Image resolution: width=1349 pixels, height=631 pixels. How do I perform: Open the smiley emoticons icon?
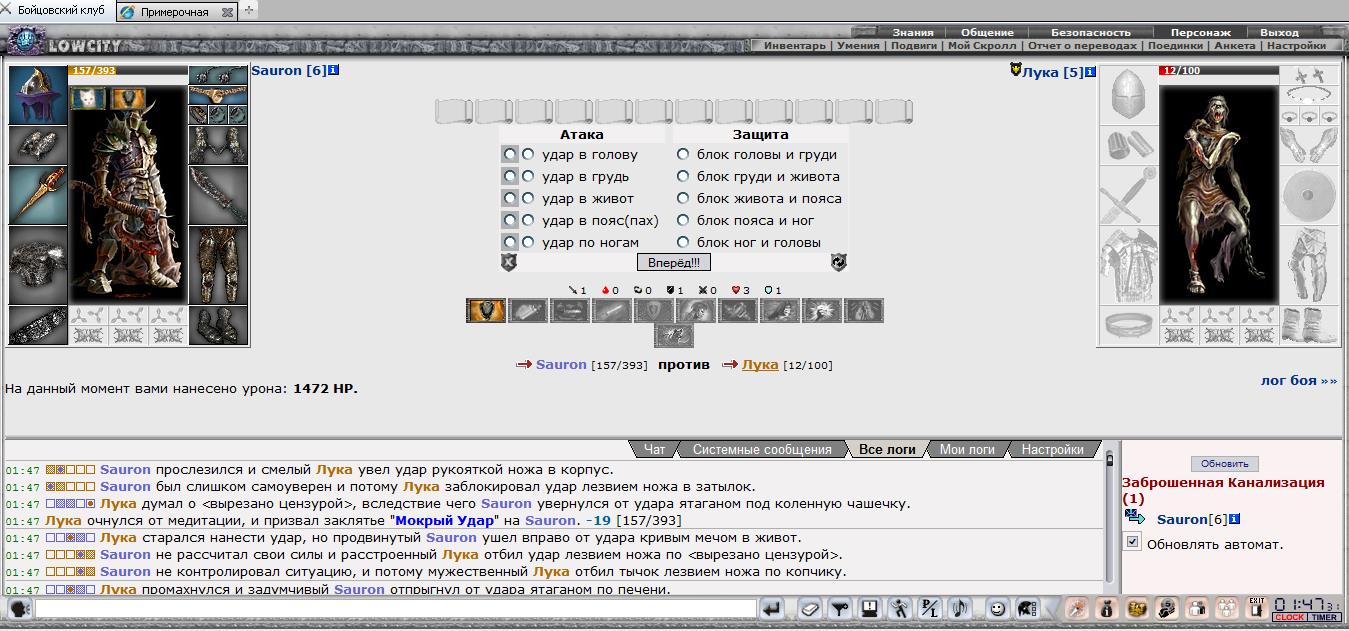click(x=997, y=608)
